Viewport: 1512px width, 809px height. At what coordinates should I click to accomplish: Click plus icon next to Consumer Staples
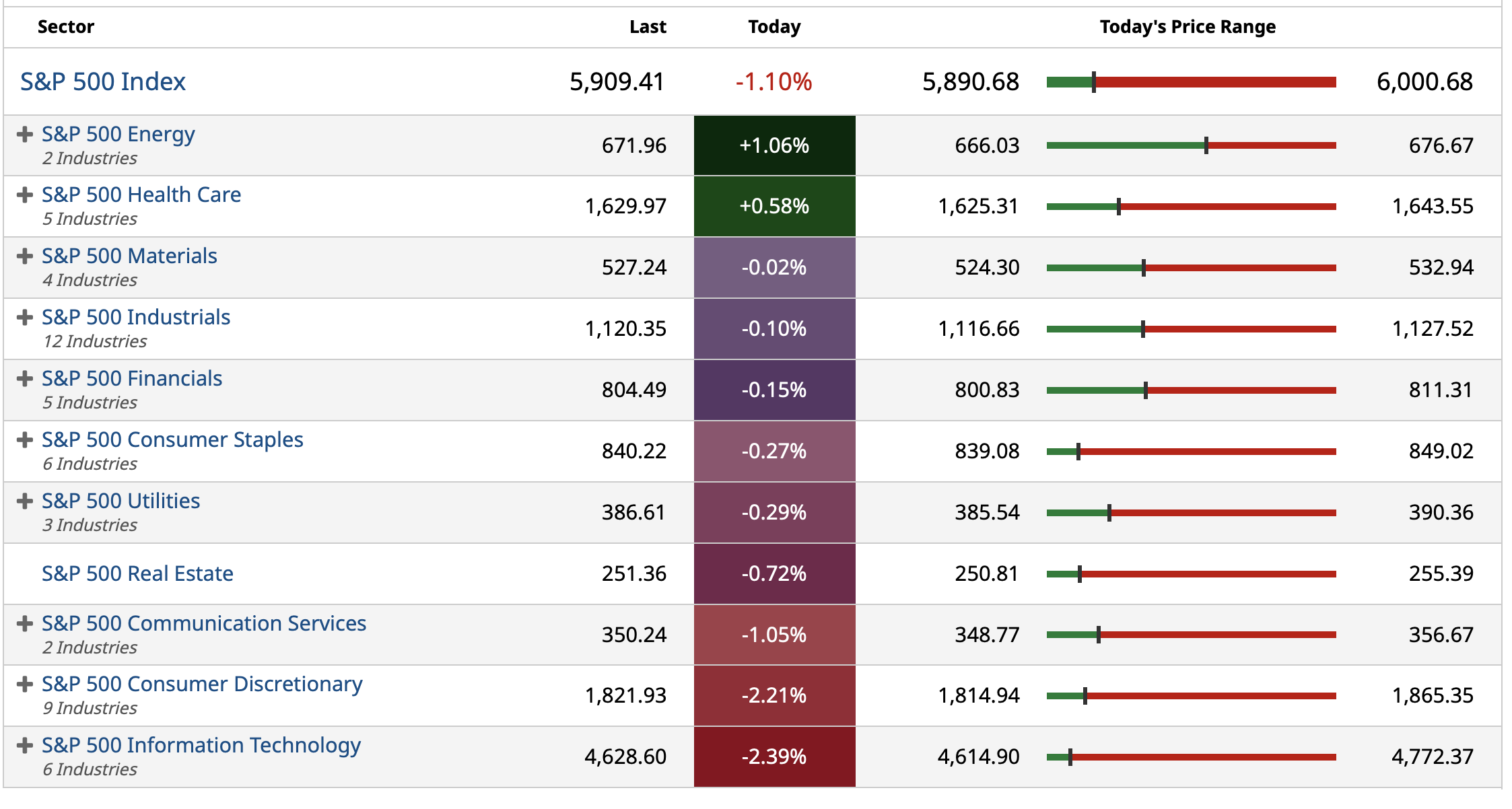click(25, 440)
